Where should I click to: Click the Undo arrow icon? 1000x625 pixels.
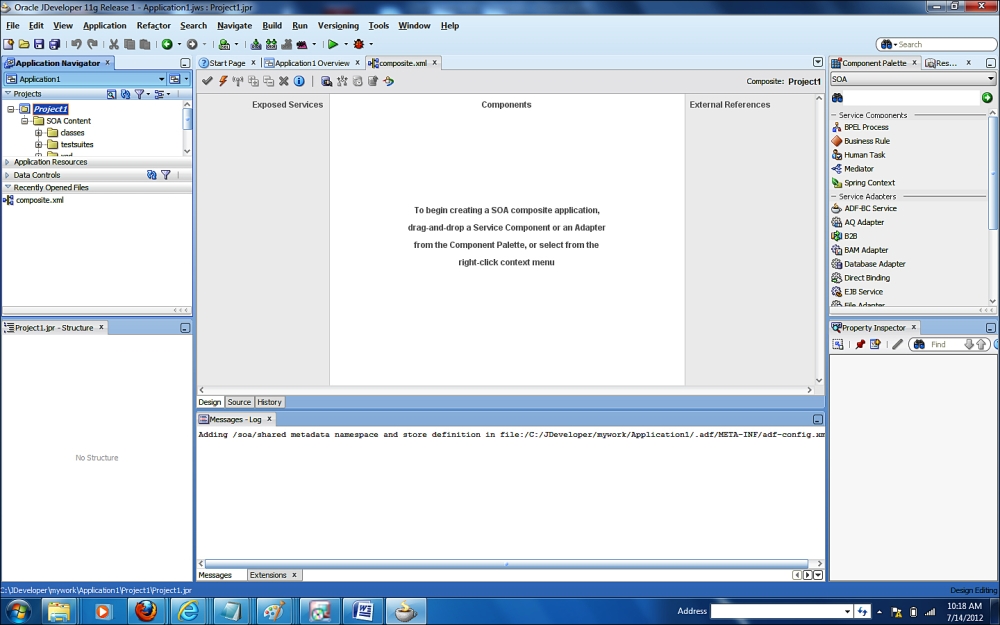coord(76,44)
